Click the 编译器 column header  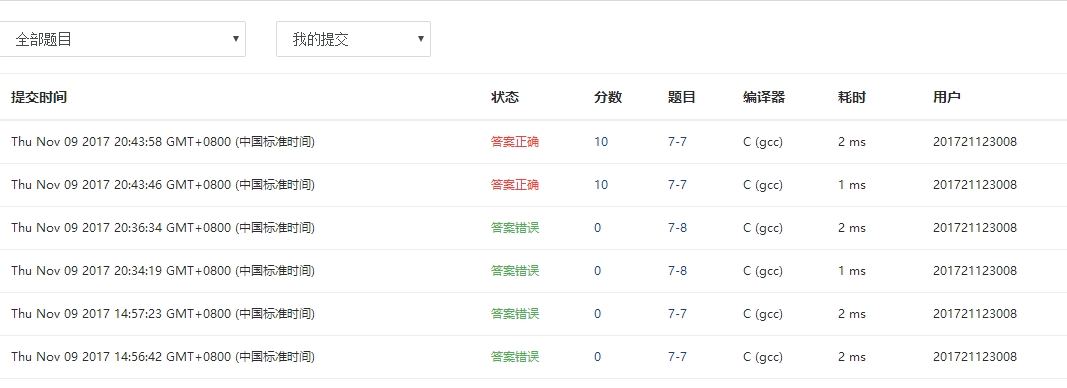pyautogui.click(x=764, y=97)
